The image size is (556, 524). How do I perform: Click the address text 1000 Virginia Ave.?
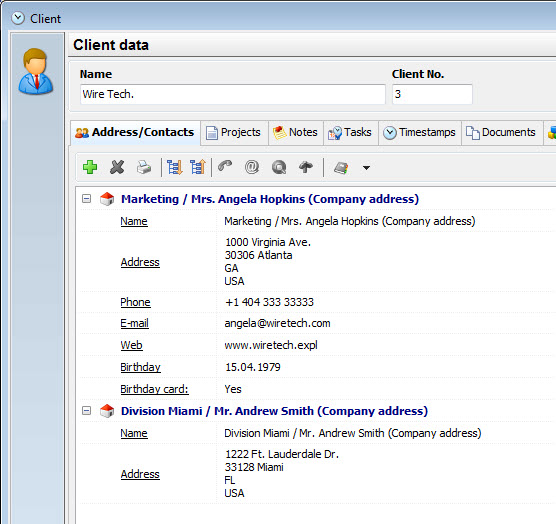pos(268,242)
